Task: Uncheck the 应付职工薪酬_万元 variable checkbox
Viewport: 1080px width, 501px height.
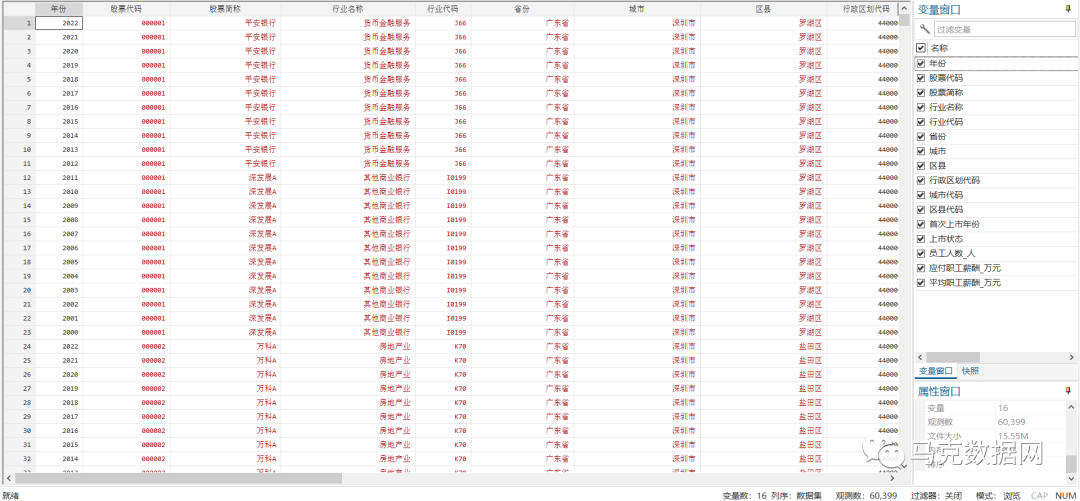Action: click(921, 268)
